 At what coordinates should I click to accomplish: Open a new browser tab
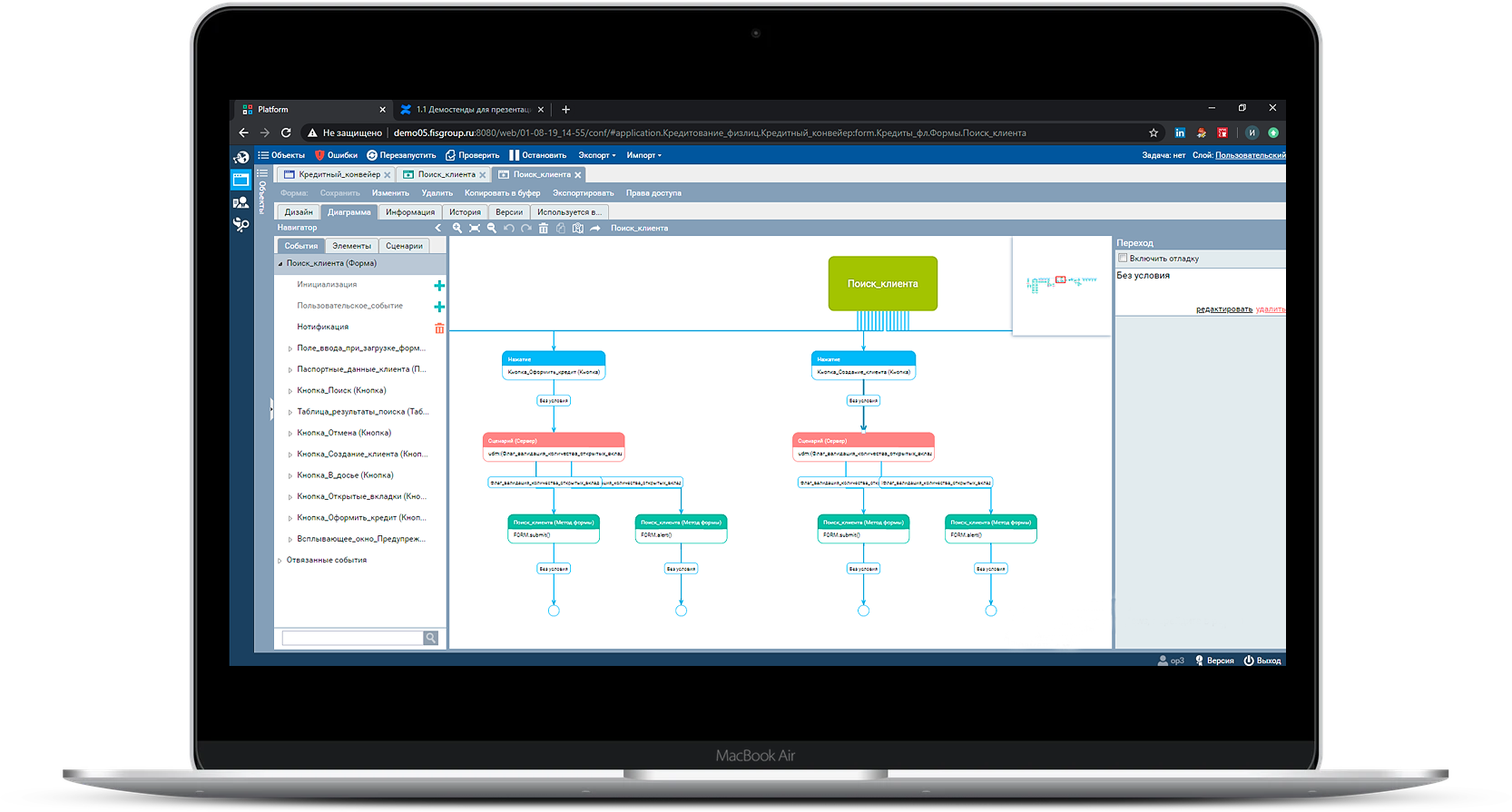click(565, 110)
